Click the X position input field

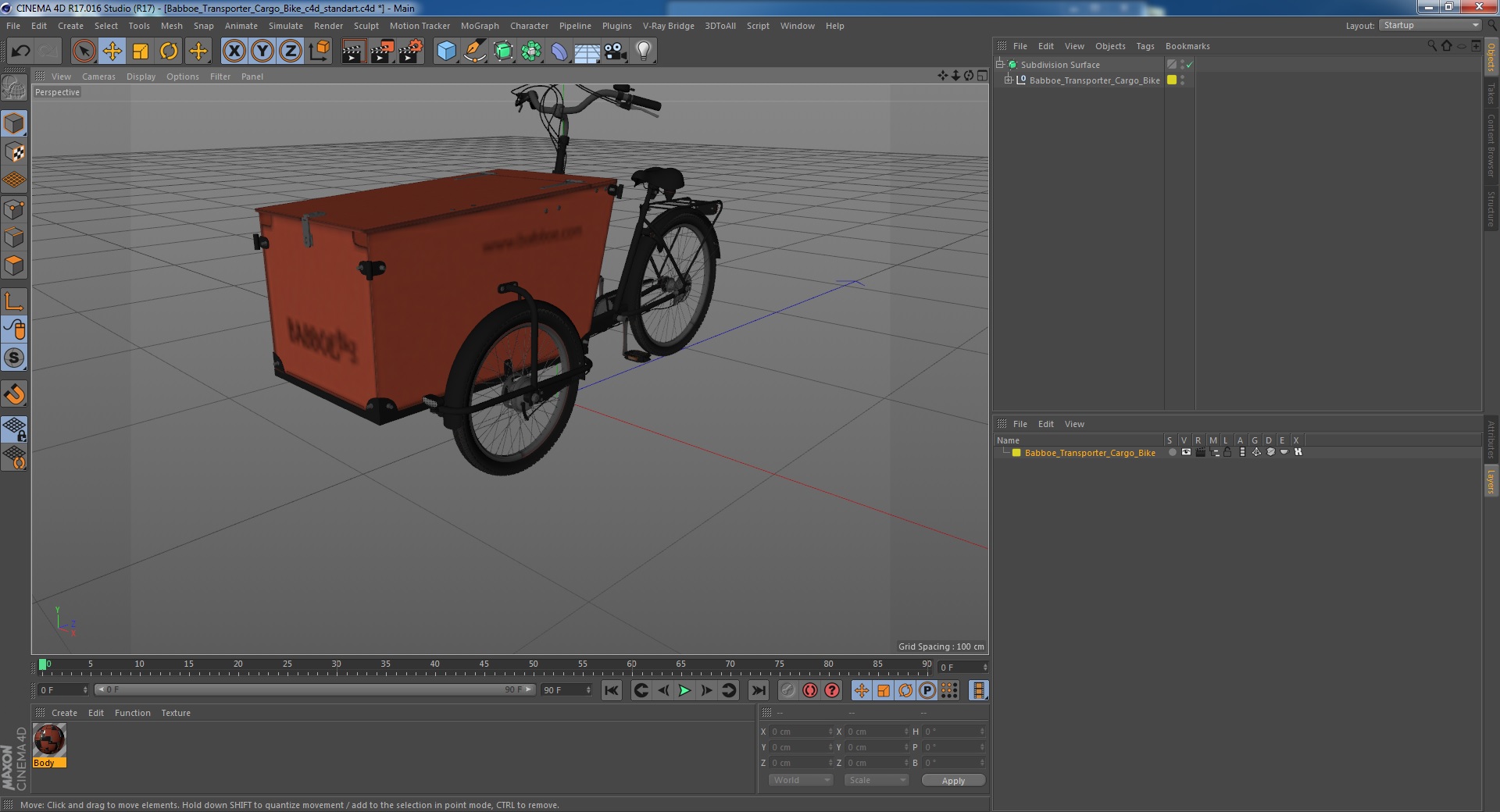pyautogui.click(x=802, y=732)
